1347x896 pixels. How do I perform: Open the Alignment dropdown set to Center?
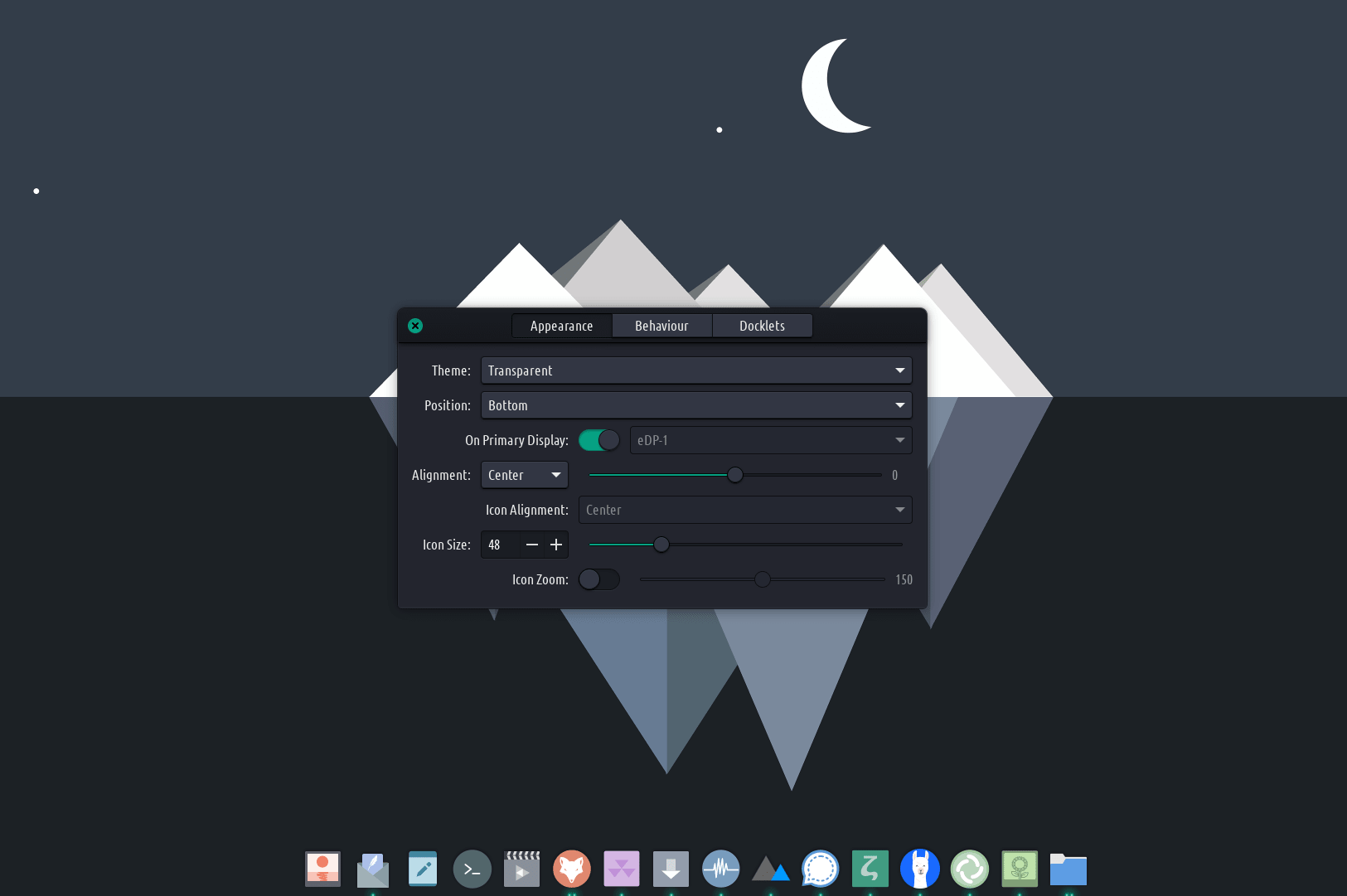(x=525, y=475)
